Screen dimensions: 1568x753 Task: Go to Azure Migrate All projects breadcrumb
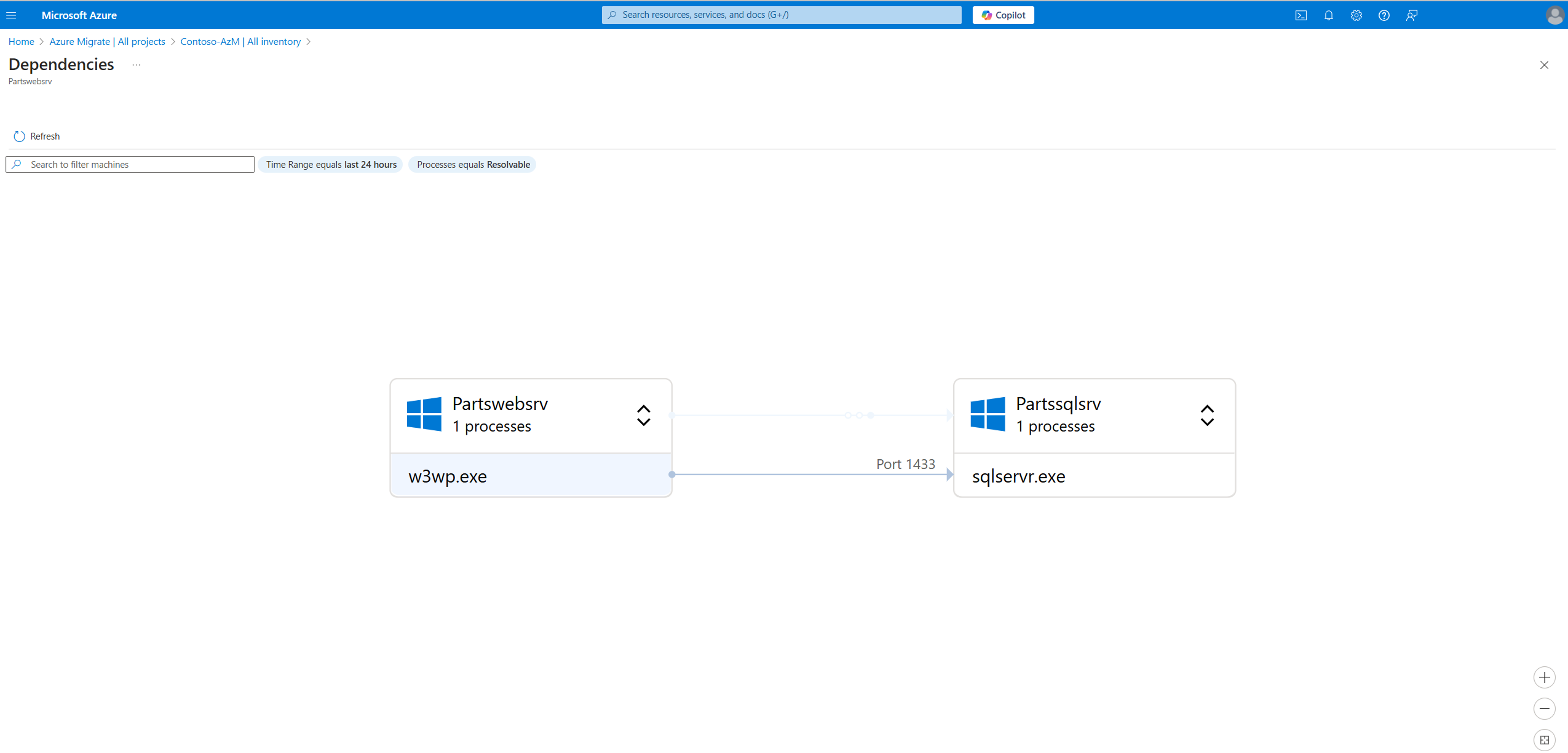(107, 41)
